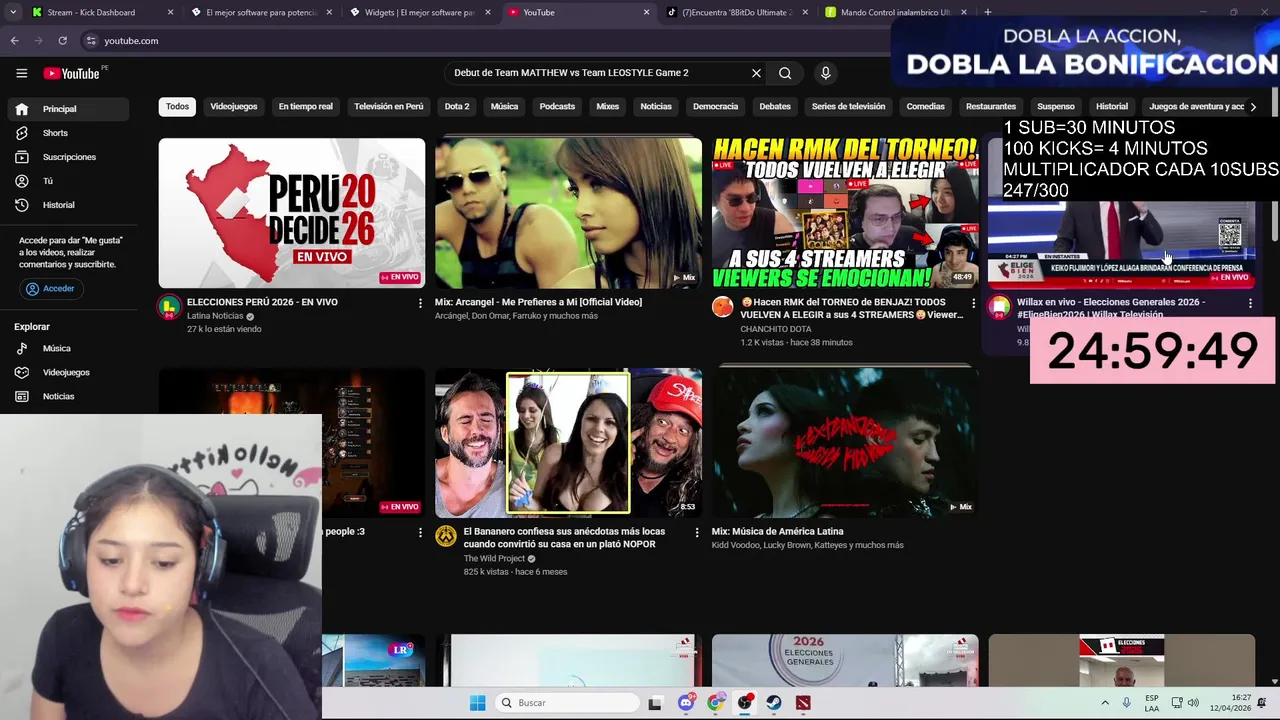Open Suscripciones in the sidebar
This screenshot has height=720, width=1280.
pyautogui.click(x=69, y=157)
